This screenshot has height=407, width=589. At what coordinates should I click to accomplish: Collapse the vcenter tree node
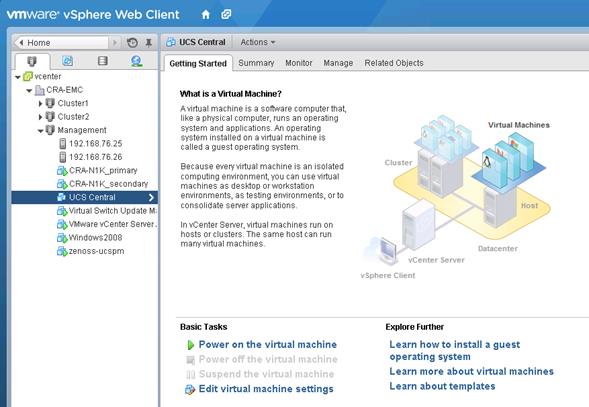point(18,77)
